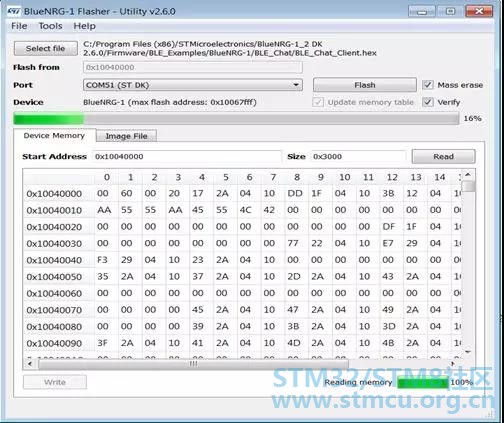Click the Flash button
Image resolution: width=504 pixels, height=423 pixels.
365,85
